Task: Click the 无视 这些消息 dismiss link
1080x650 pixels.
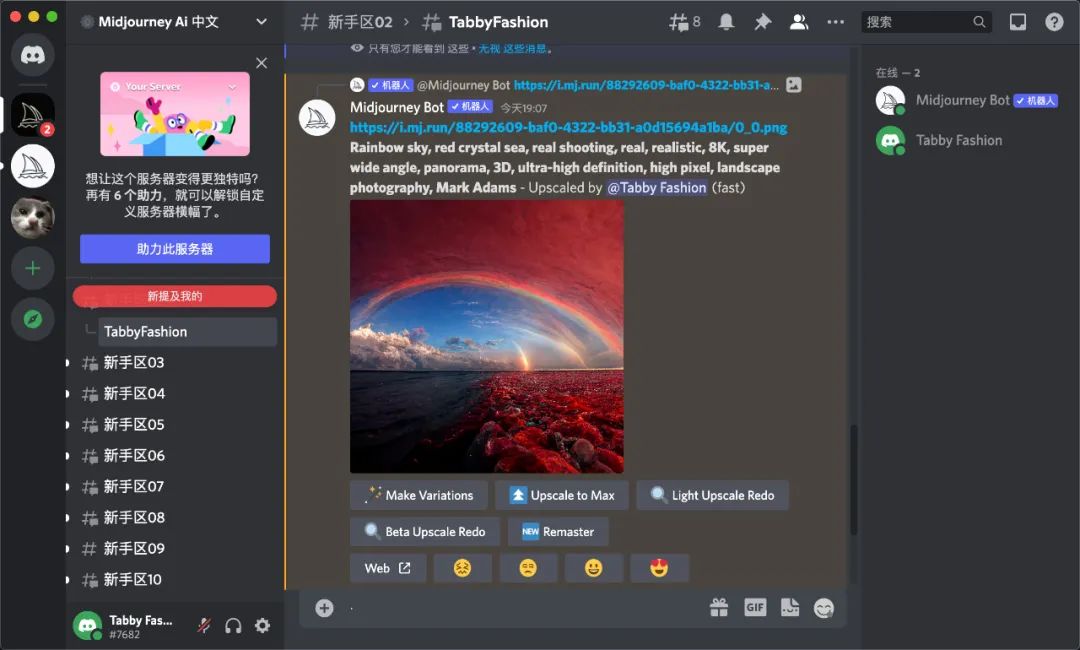Action: point(513,48)
